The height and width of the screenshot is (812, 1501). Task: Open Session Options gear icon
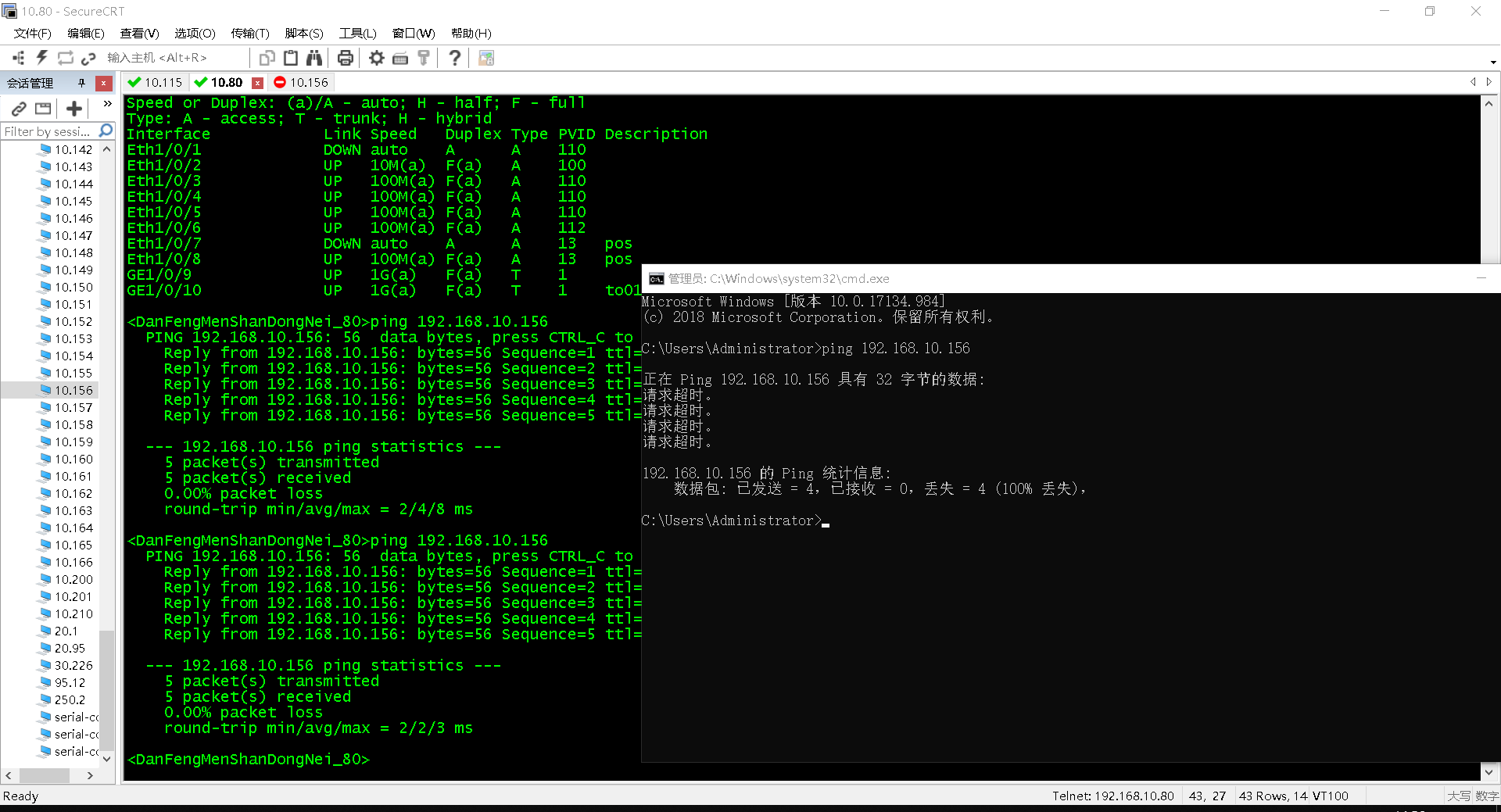tap(377, 58)
